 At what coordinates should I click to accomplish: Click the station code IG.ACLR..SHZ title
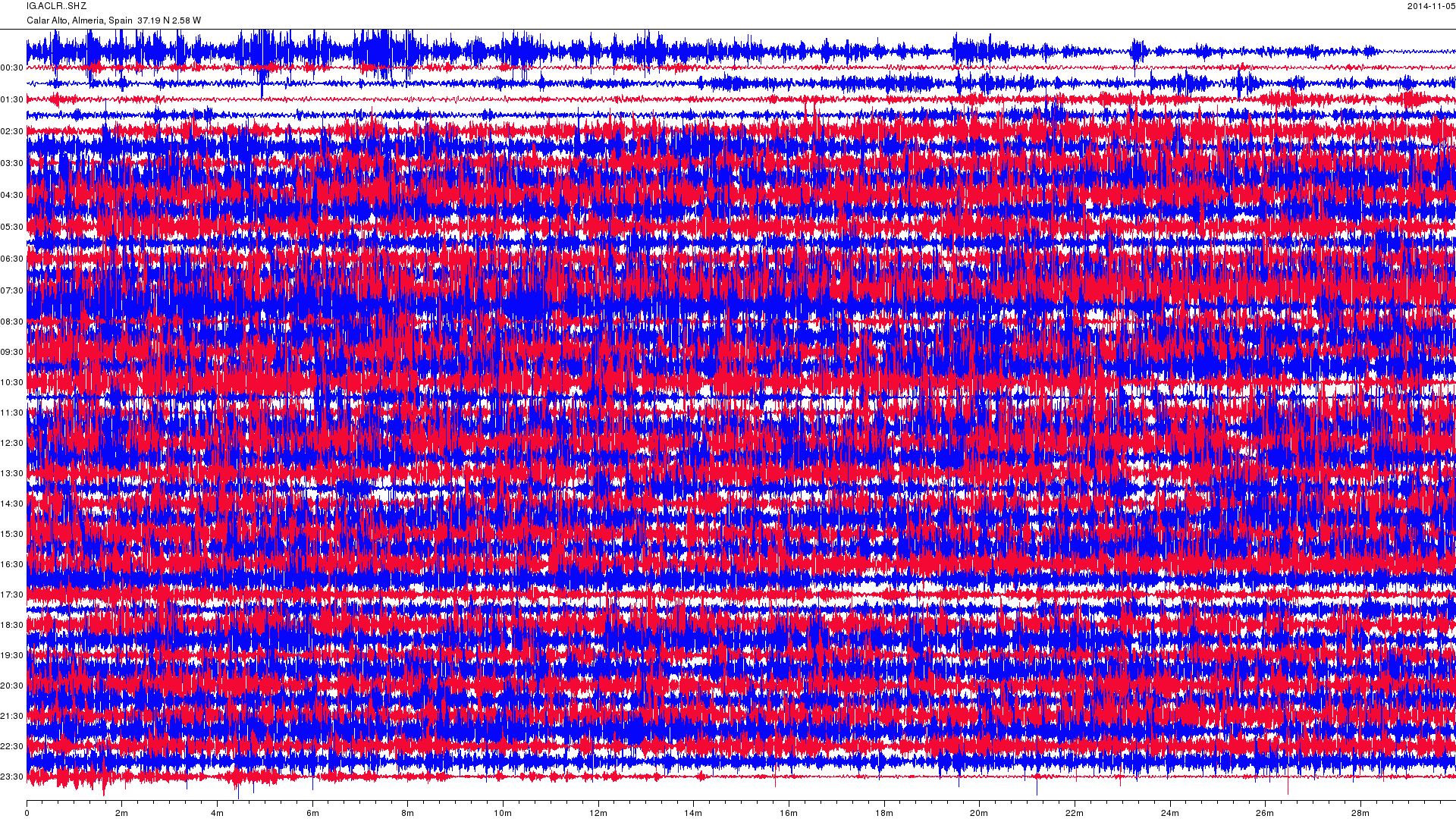tap(57, 6)
